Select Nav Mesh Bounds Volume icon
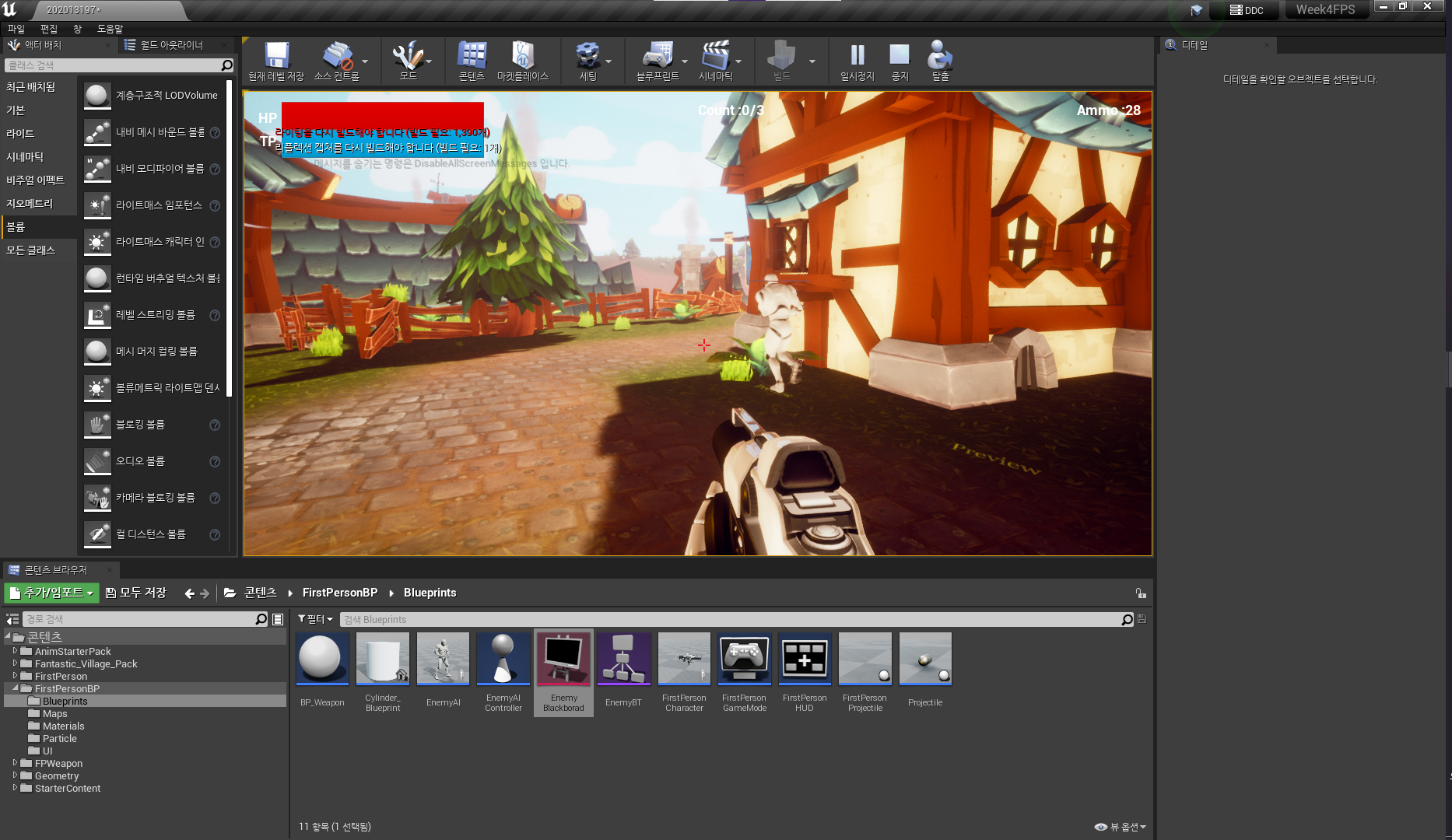This screenshot has width=1452, height=840. tap(97, 132)
